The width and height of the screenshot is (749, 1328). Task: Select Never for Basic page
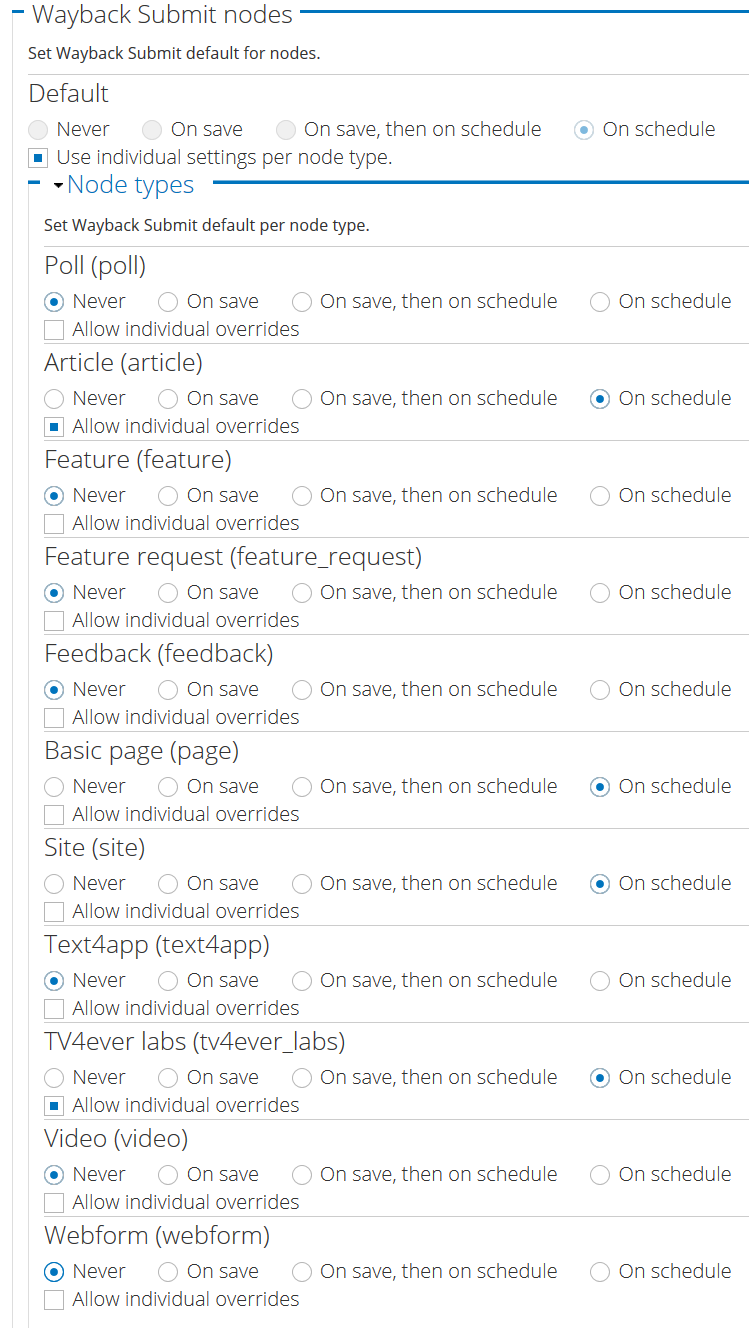(53, 786)
